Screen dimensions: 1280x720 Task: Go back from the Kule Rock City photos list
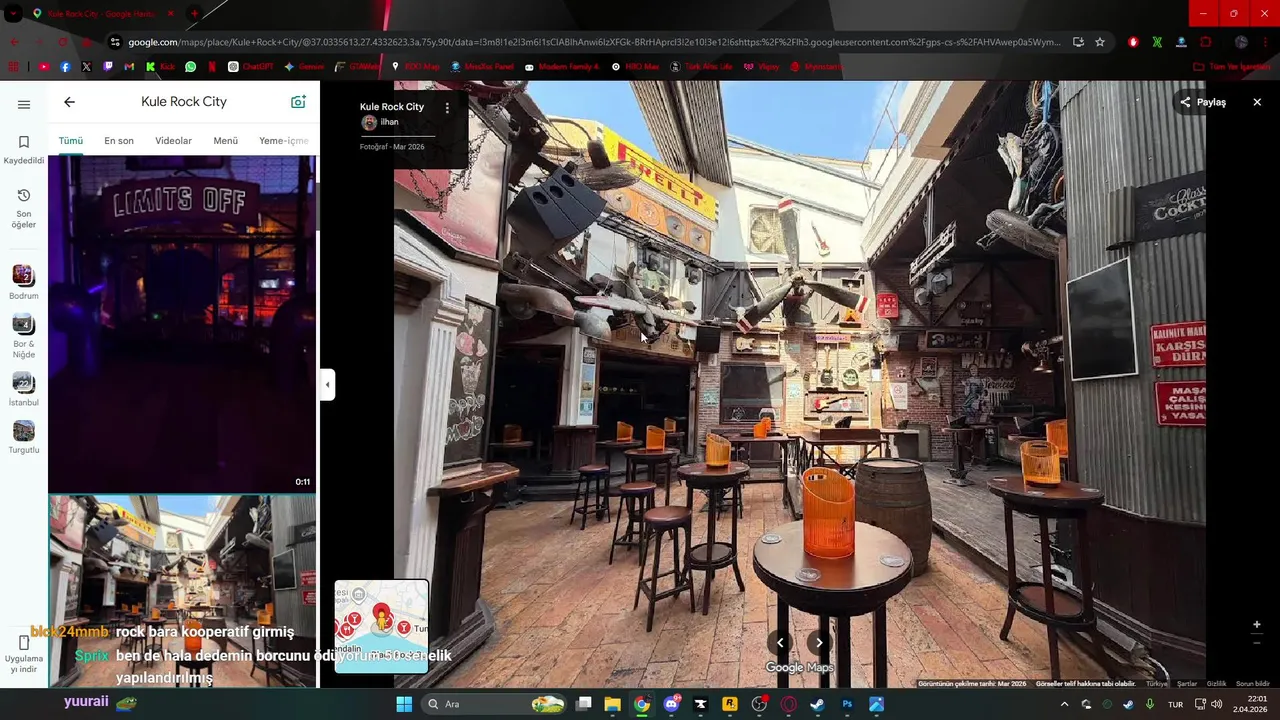(x=69, y=102)
